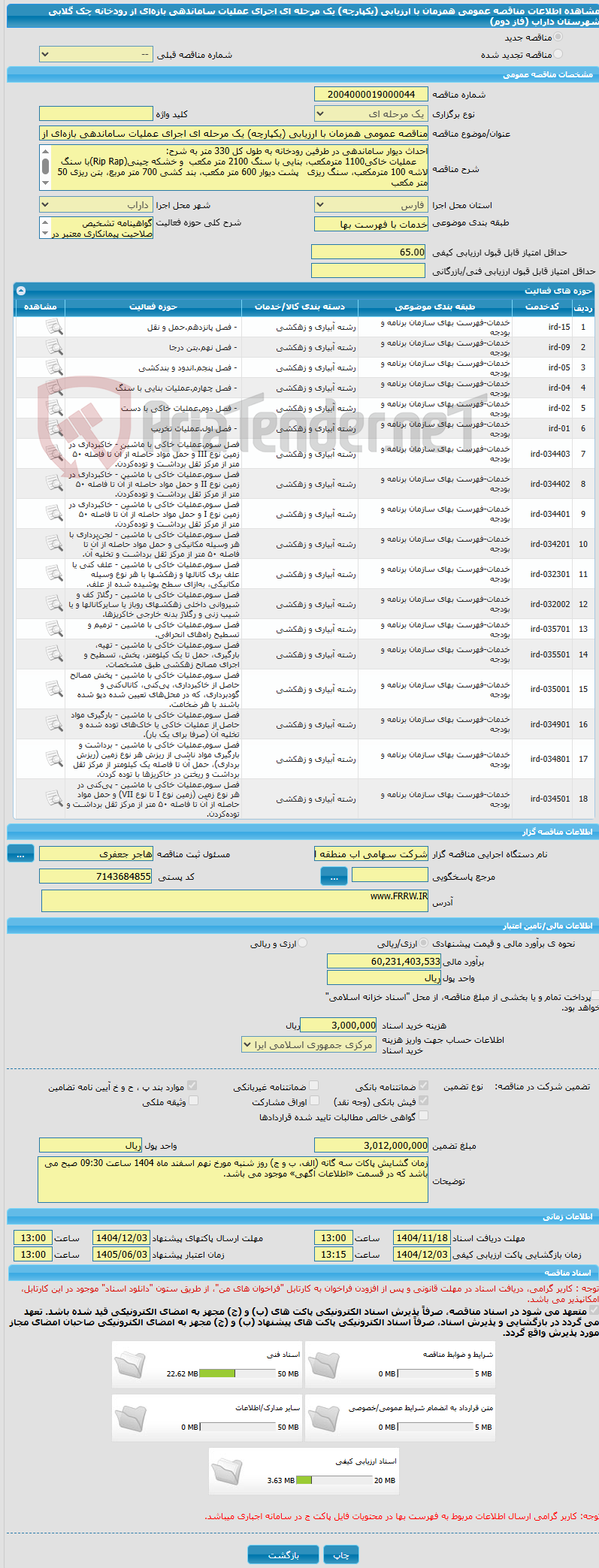Image resolution: width=599 pixels, height=1568 pixels.
Task: Click the اسناد فنی size progress bar
Action: pyautogui.click(x=239, y=1373)
